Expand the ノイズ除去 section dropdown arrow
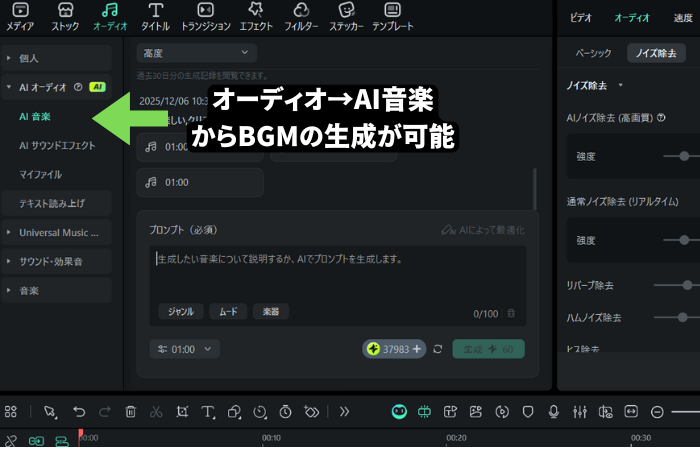 (x=621, y=85)
